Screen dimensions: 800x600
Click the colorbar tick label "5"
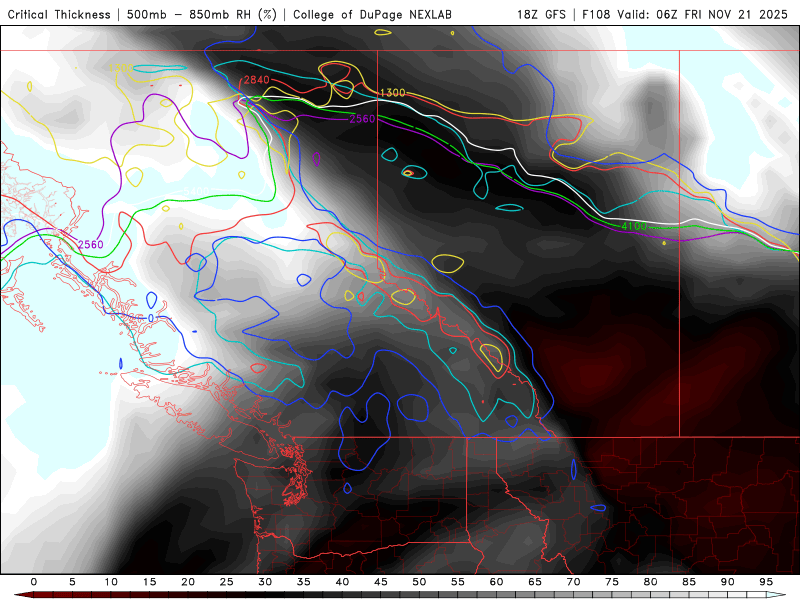click(x=72, y=582)
